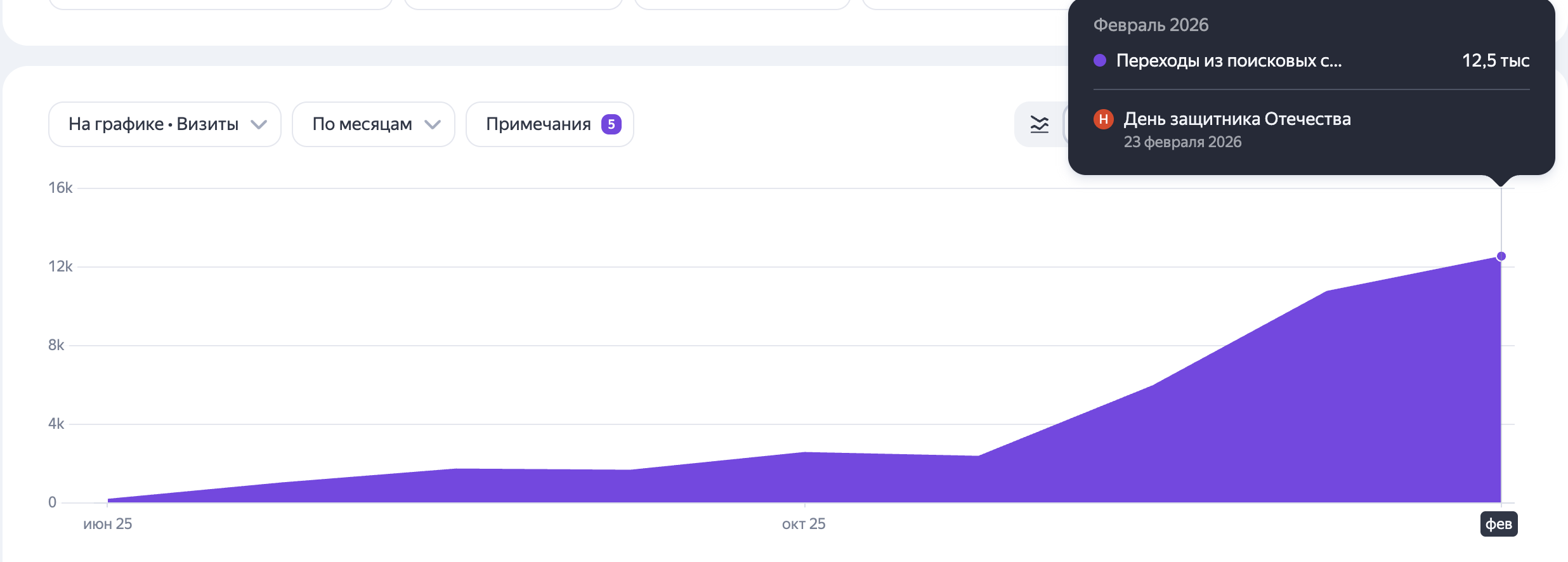The height and width of the screenshot is (562, 1568).
Task: Click the Переходы из поисковых series name
Action: click(x=1229, y=61)
